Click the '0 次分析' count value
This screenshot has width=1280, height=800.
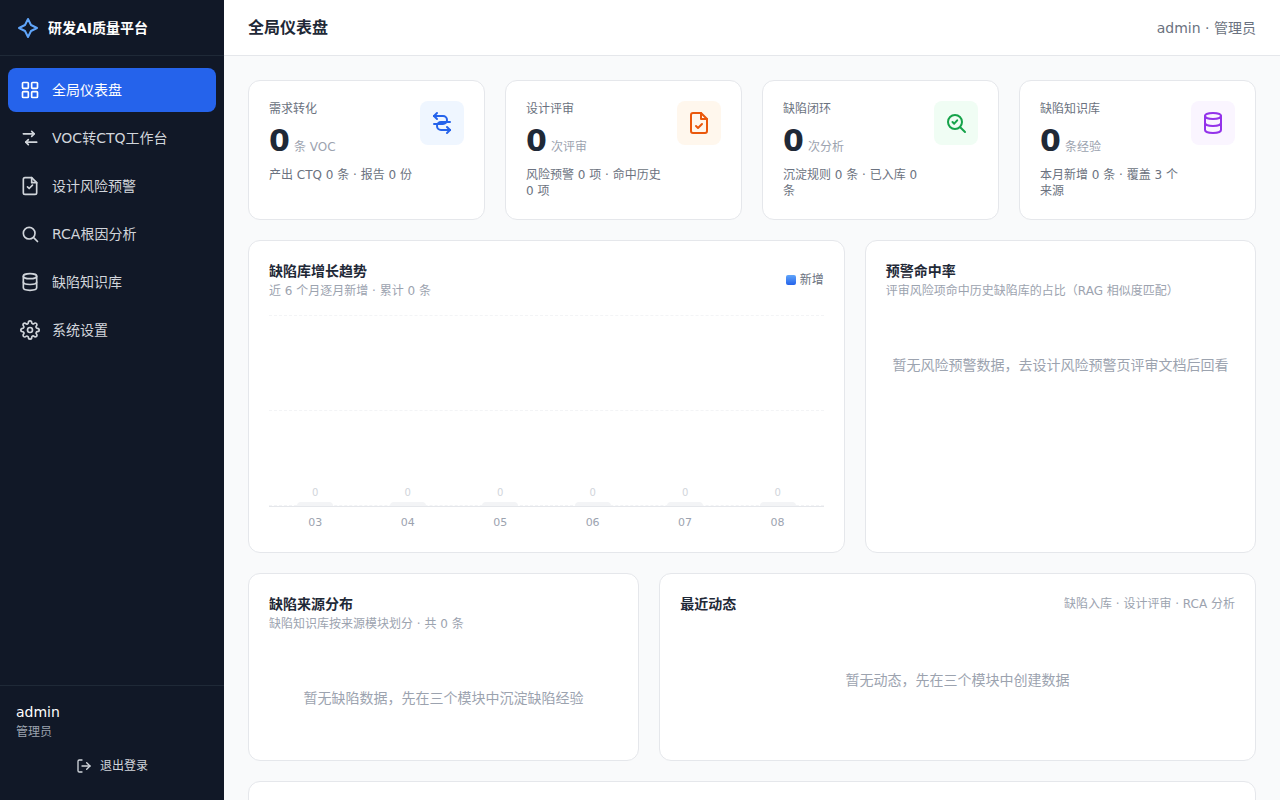pos(813,141)
